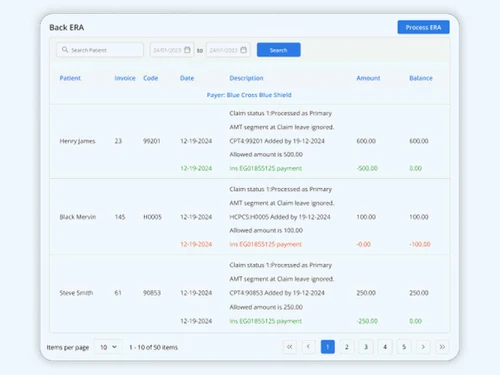The height and width of the screenshot is (375, 500).
Task: Click invoice number 61
Action: (x=118, y=293)
